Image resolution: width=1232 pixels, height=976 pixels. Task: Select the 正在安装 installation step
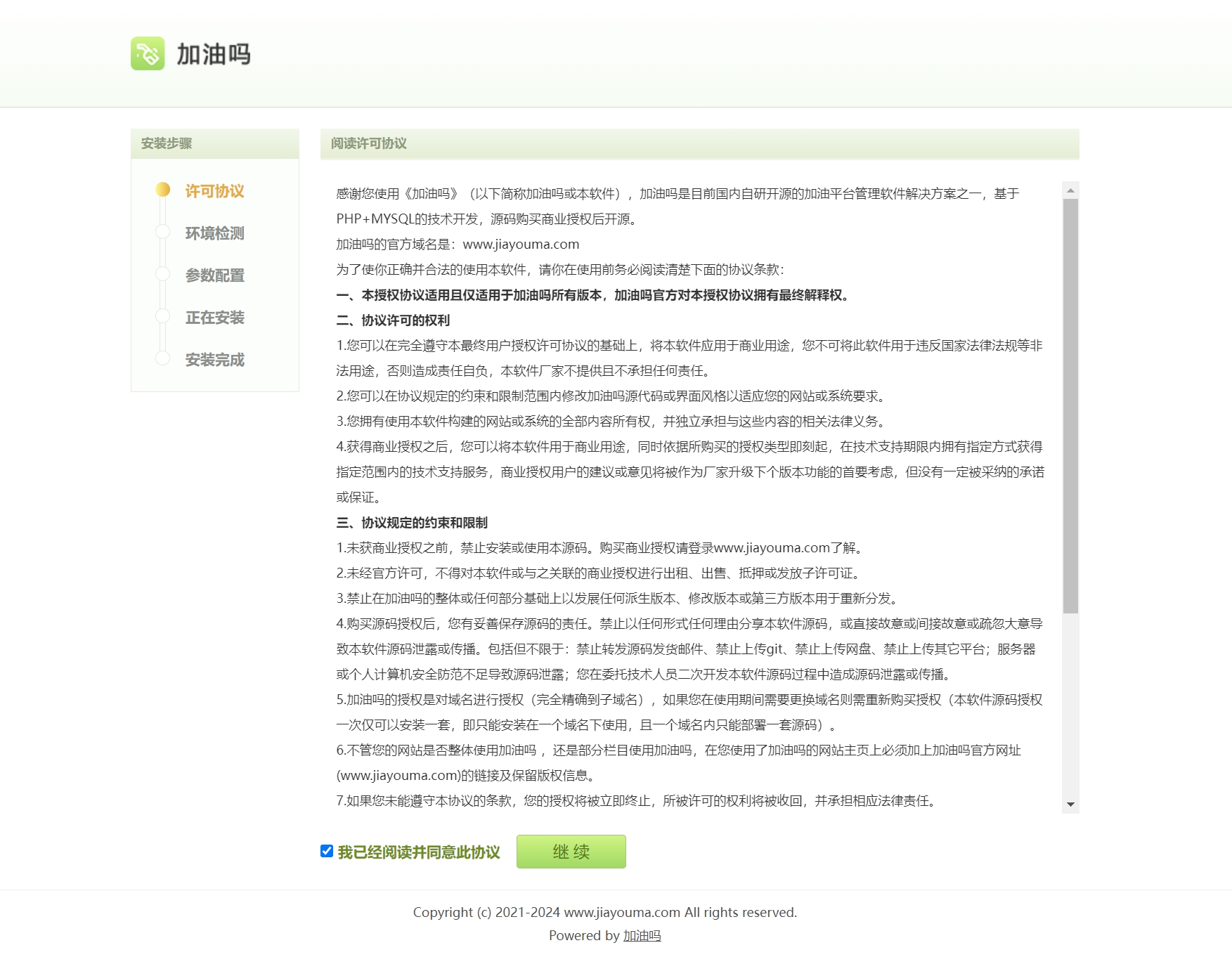click(x=214, y=318)
